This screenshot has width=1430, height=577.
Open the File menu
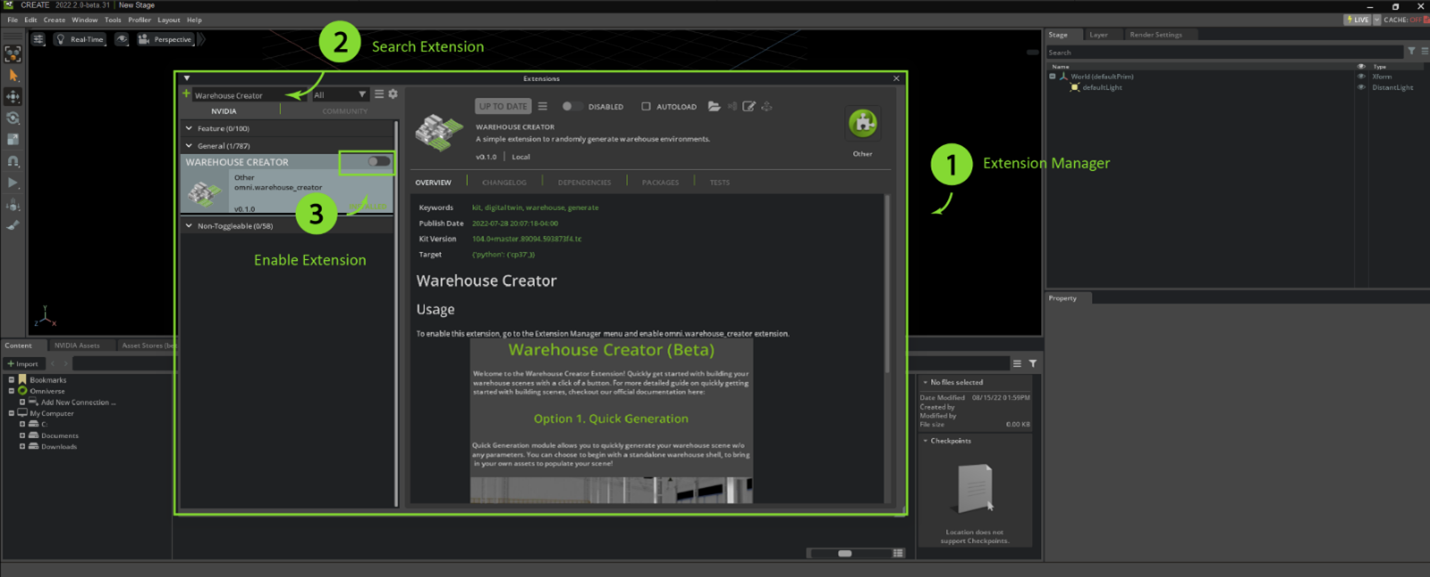13,20
